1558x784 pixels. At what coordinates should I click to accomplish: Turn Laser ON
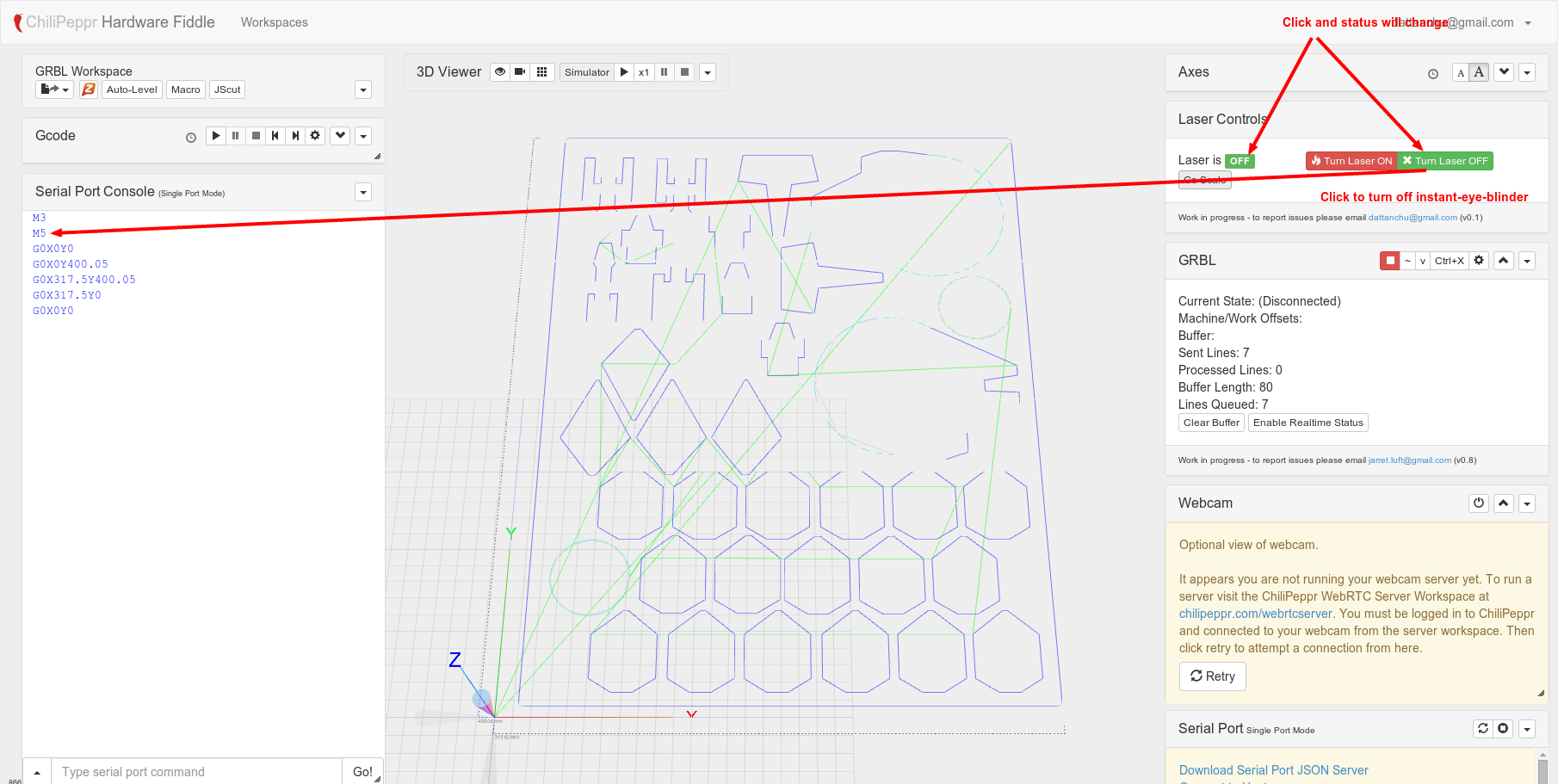point(1351,161)
